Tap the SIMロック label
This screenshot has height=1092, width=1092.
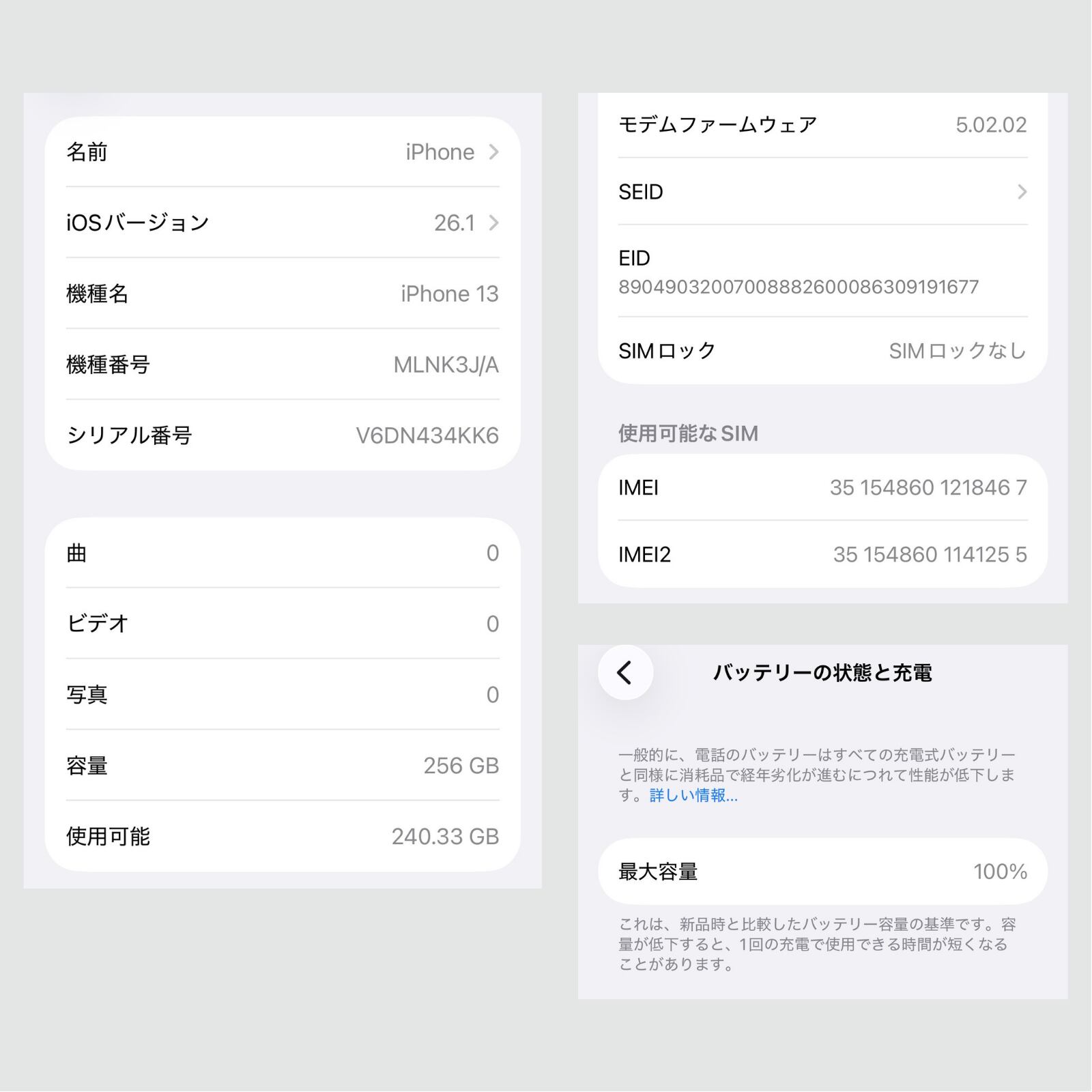coord(667,351)
